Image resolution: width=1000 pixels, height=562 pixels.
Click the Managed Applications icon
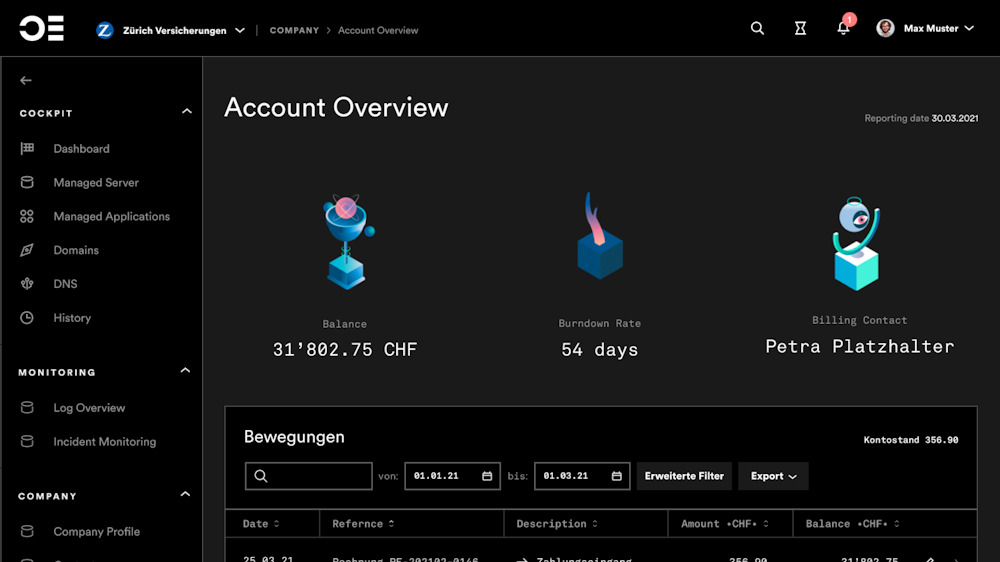click(27, 216)
